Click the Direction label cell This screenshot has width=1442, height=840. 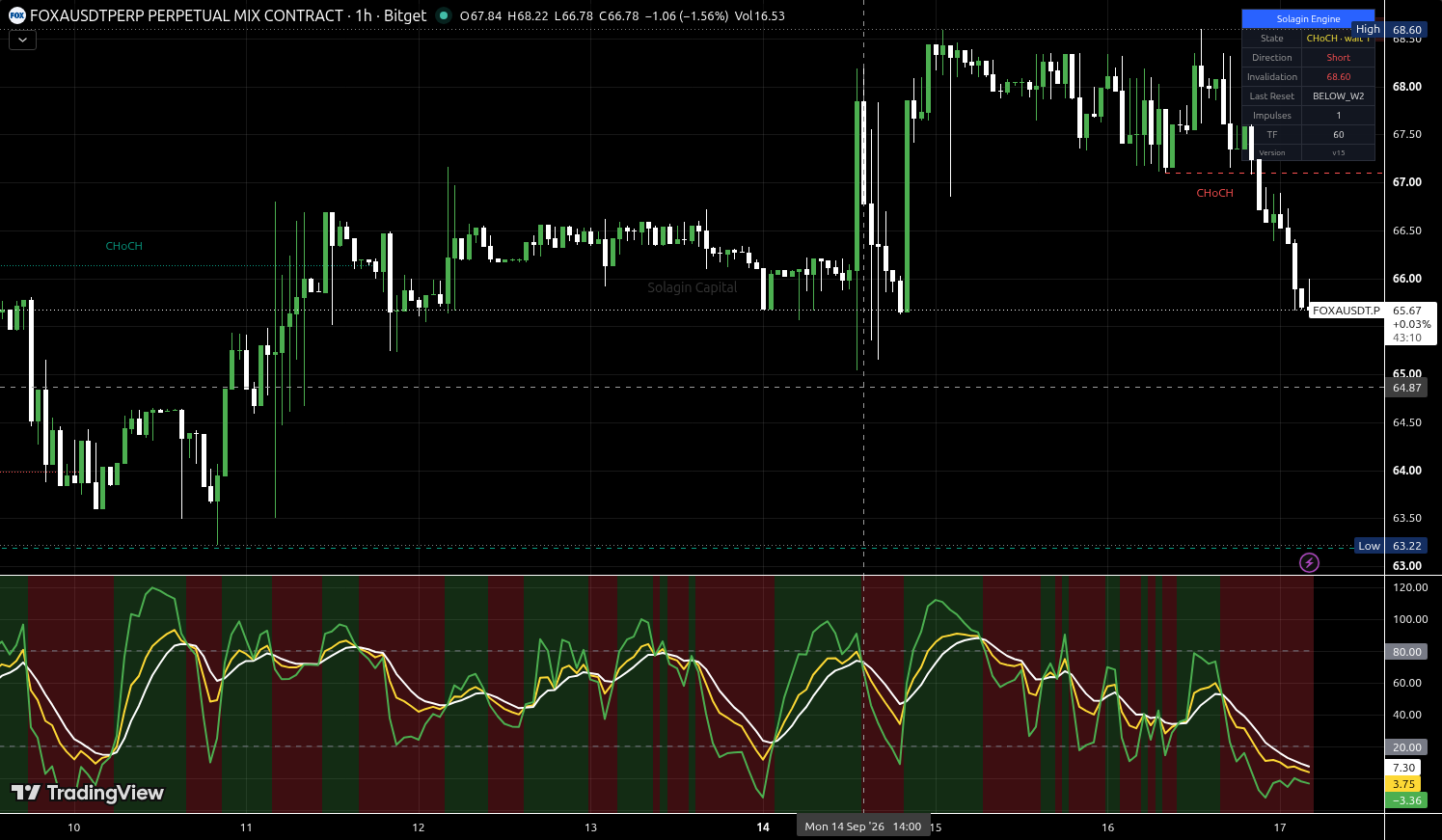tap(1271, 57)
